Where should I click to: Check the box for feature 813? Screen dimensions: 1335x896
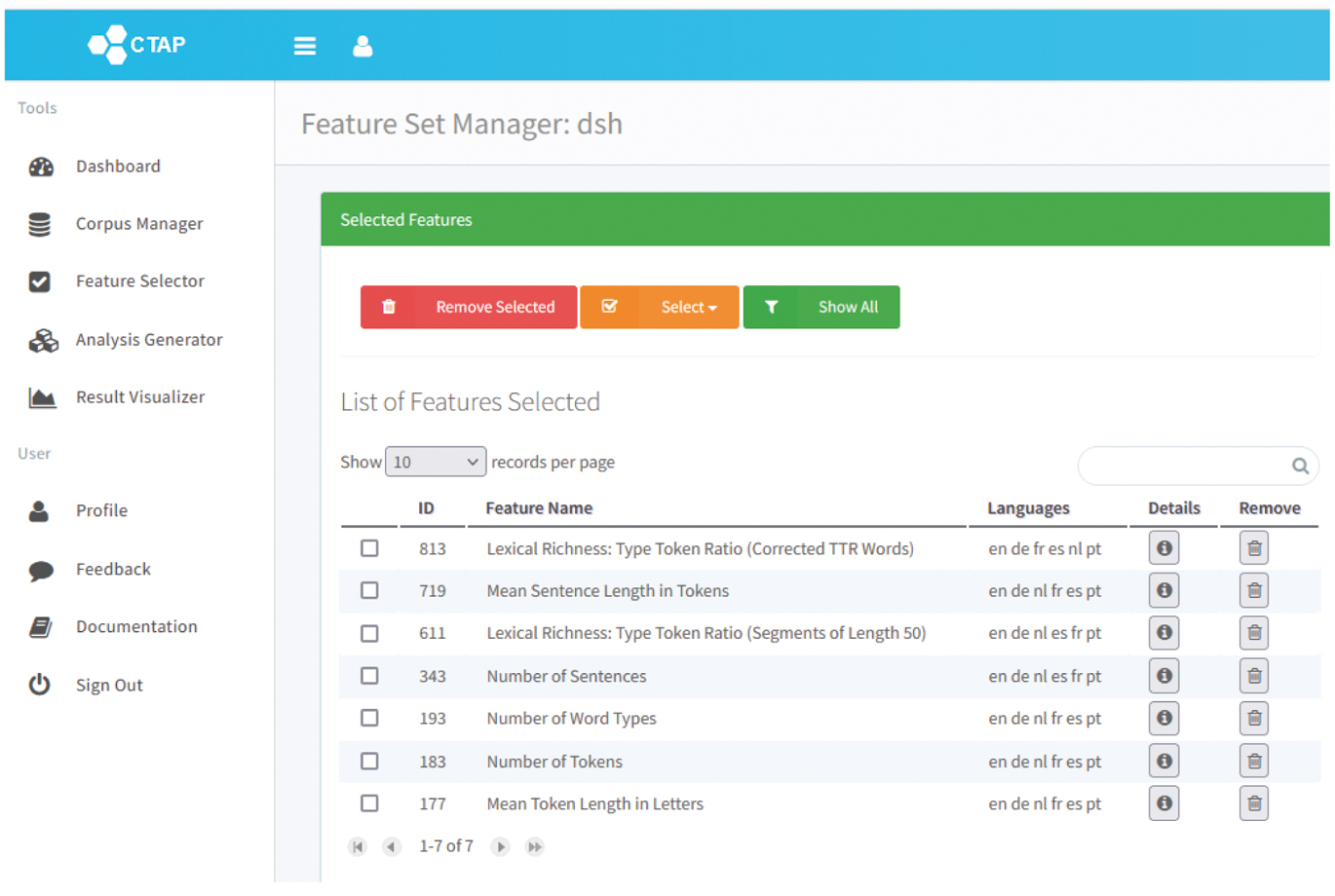369,548
